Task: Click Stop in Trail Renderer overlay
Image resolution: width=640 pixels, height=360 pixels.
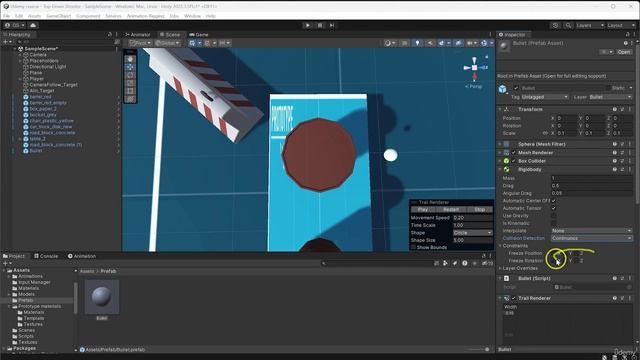Action: pos(480,209)
